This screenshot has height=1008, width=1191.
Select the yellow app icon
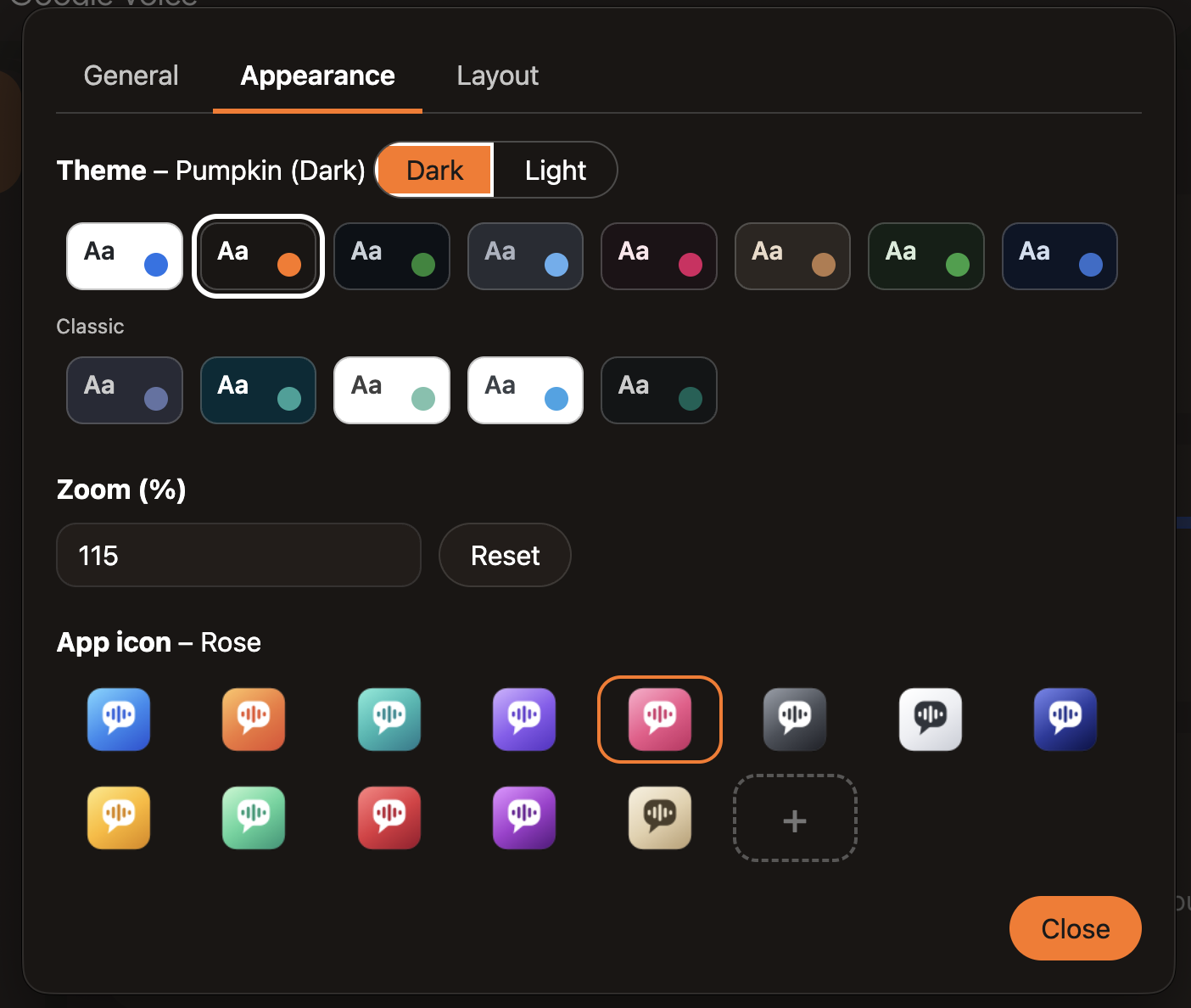point(119,818)
